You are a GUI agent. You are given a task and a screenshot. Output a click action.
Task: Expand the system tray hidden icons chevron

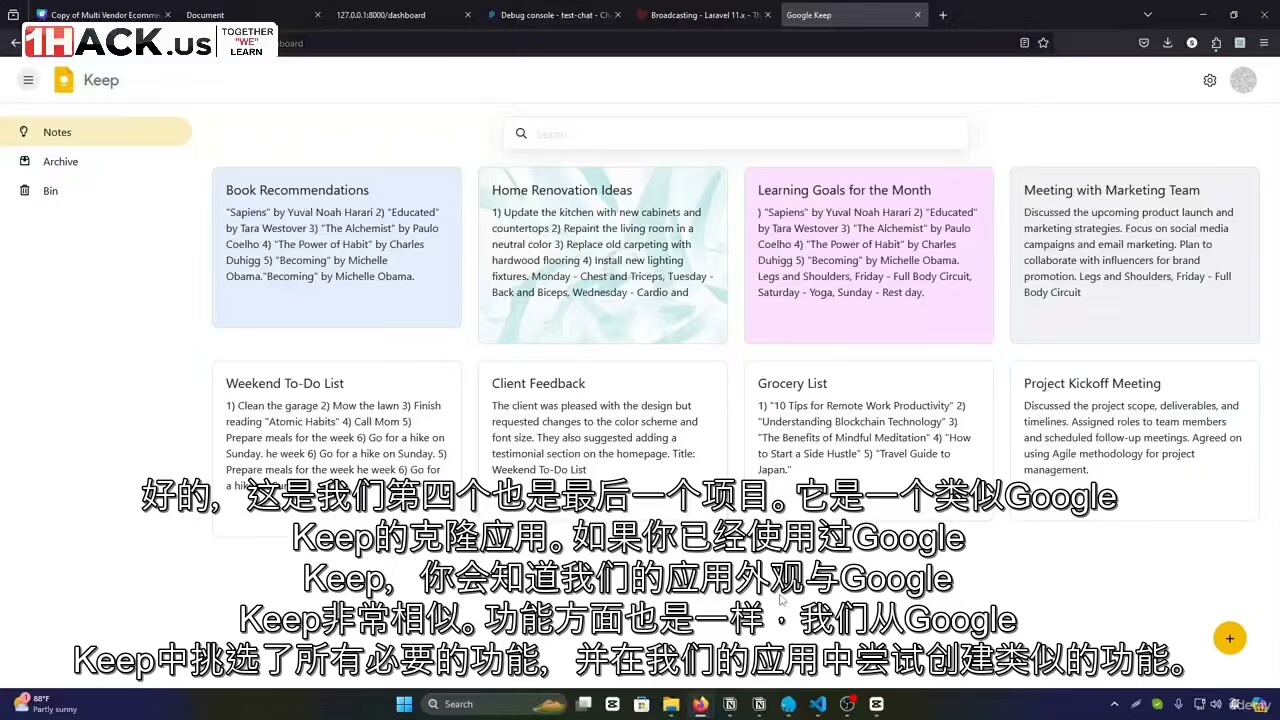pos(1114,704)
